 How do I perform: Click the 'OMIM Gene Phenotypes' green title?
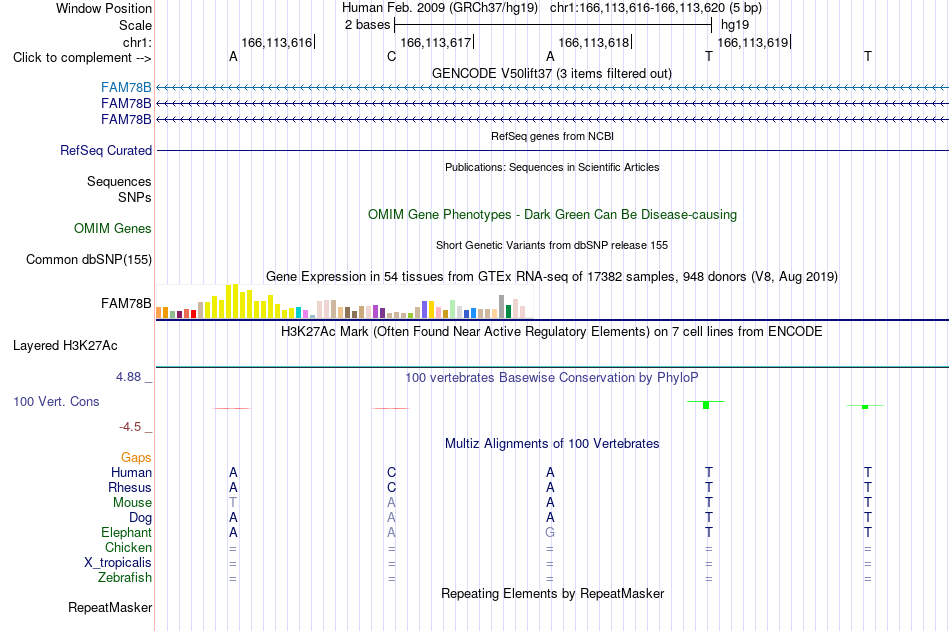[552, 215]
